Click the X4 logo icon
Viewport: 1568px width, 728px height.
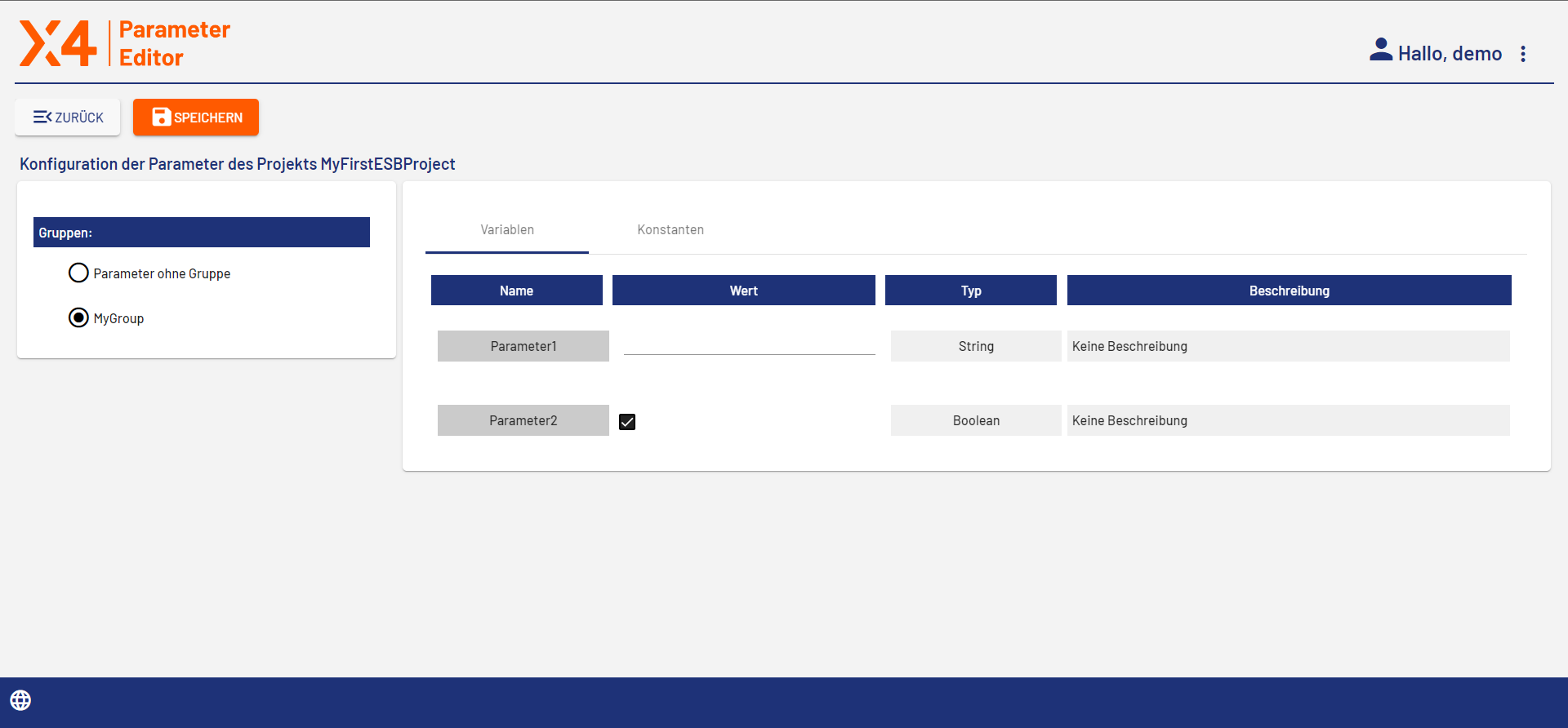pos(58,43)
